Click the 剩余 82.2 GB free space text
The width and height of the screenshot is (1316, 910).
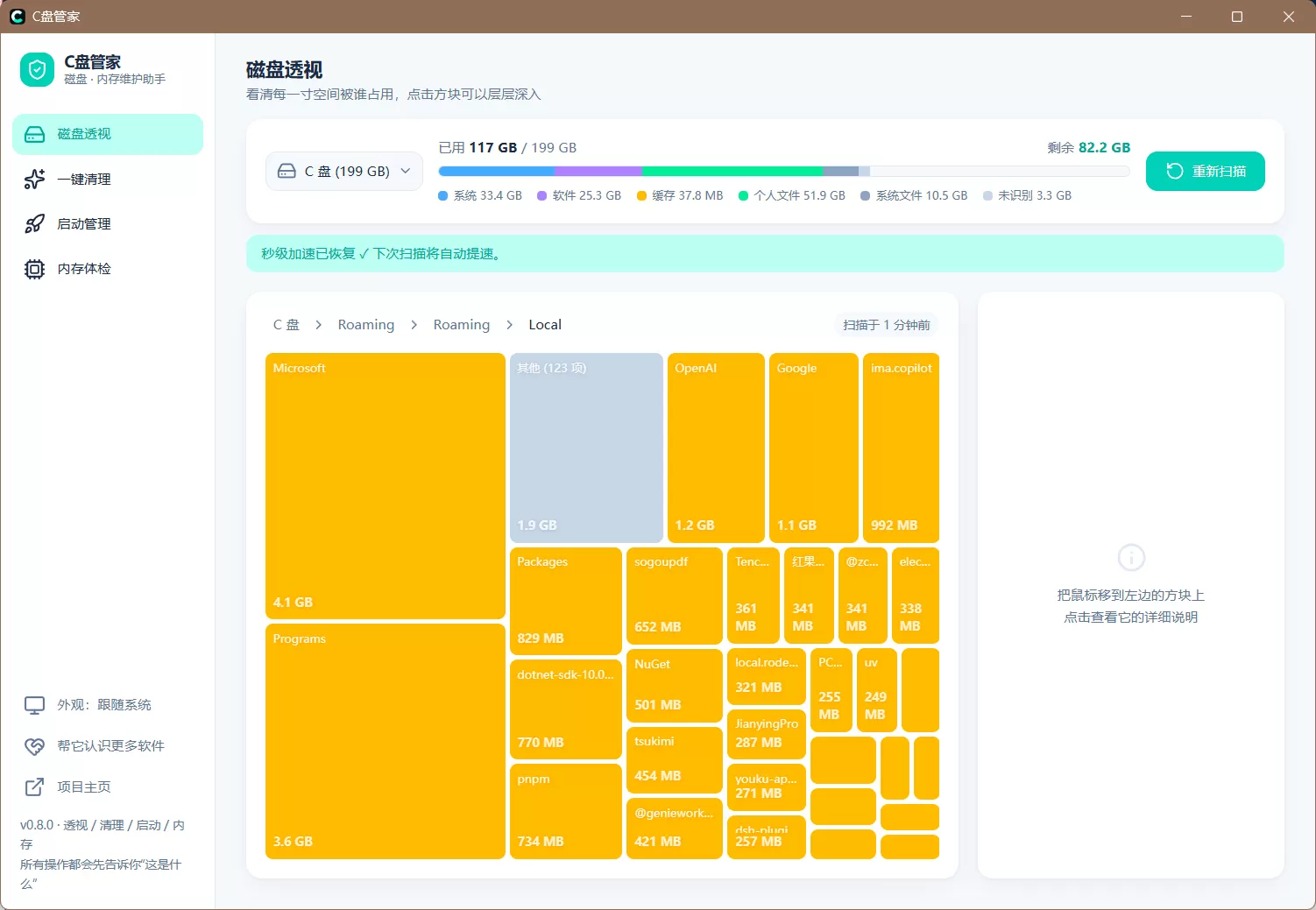click(1088, 147)
